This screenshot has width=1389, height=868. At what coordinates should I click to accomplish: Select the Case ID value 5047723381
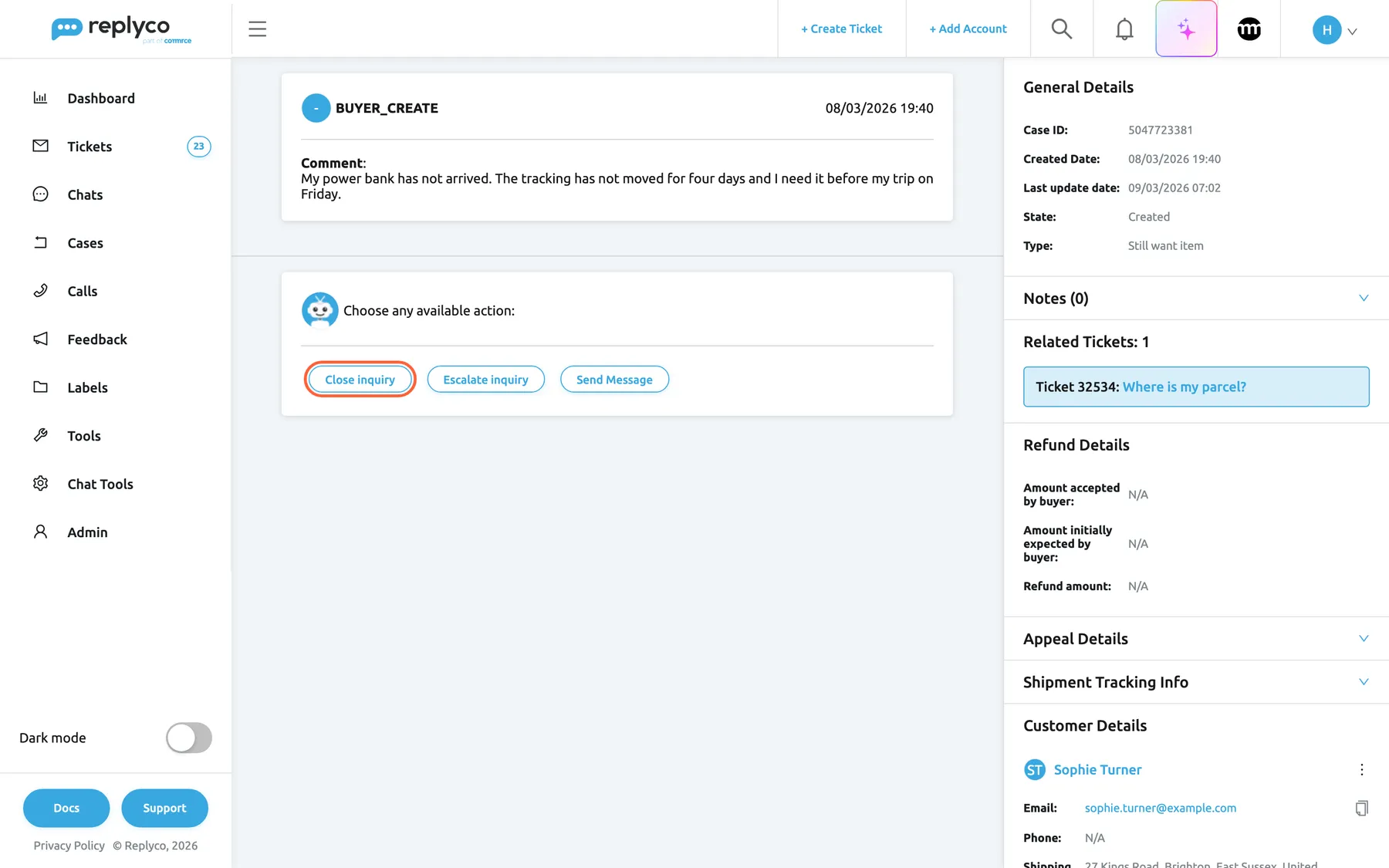[x=1160, y=130]
